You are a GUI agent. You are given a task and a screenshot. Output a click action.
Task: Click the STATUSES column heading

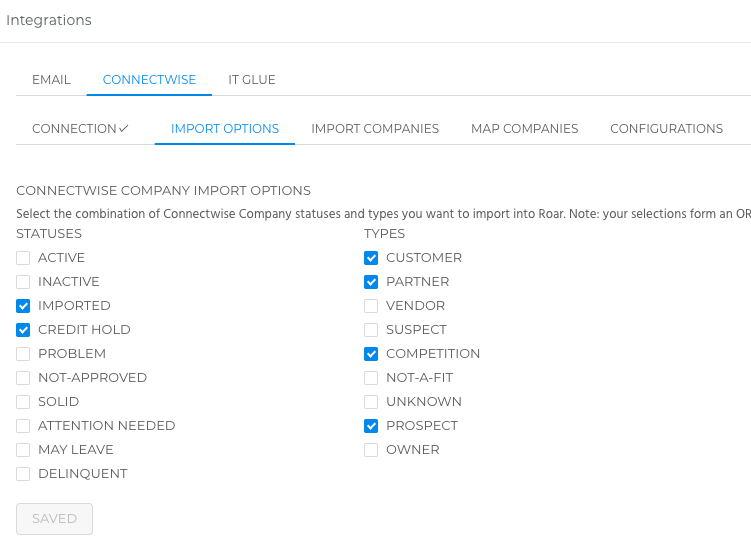point(49,233)
